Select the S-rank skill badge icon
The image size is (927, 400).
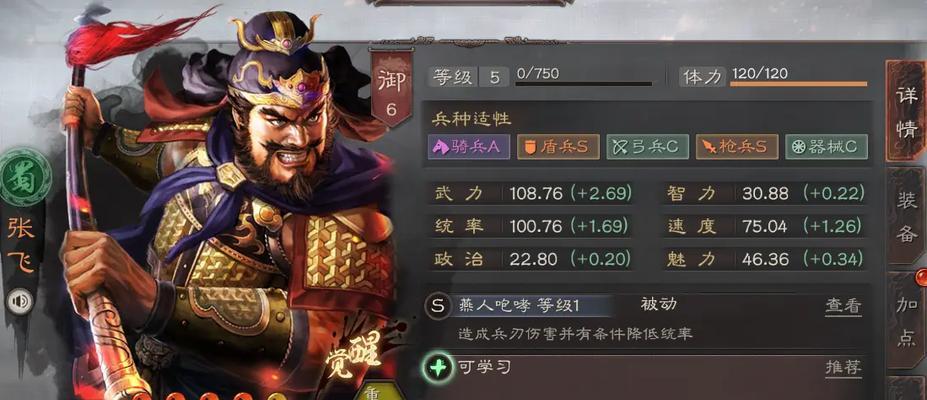pyautogui.click(x=437, y=306)
